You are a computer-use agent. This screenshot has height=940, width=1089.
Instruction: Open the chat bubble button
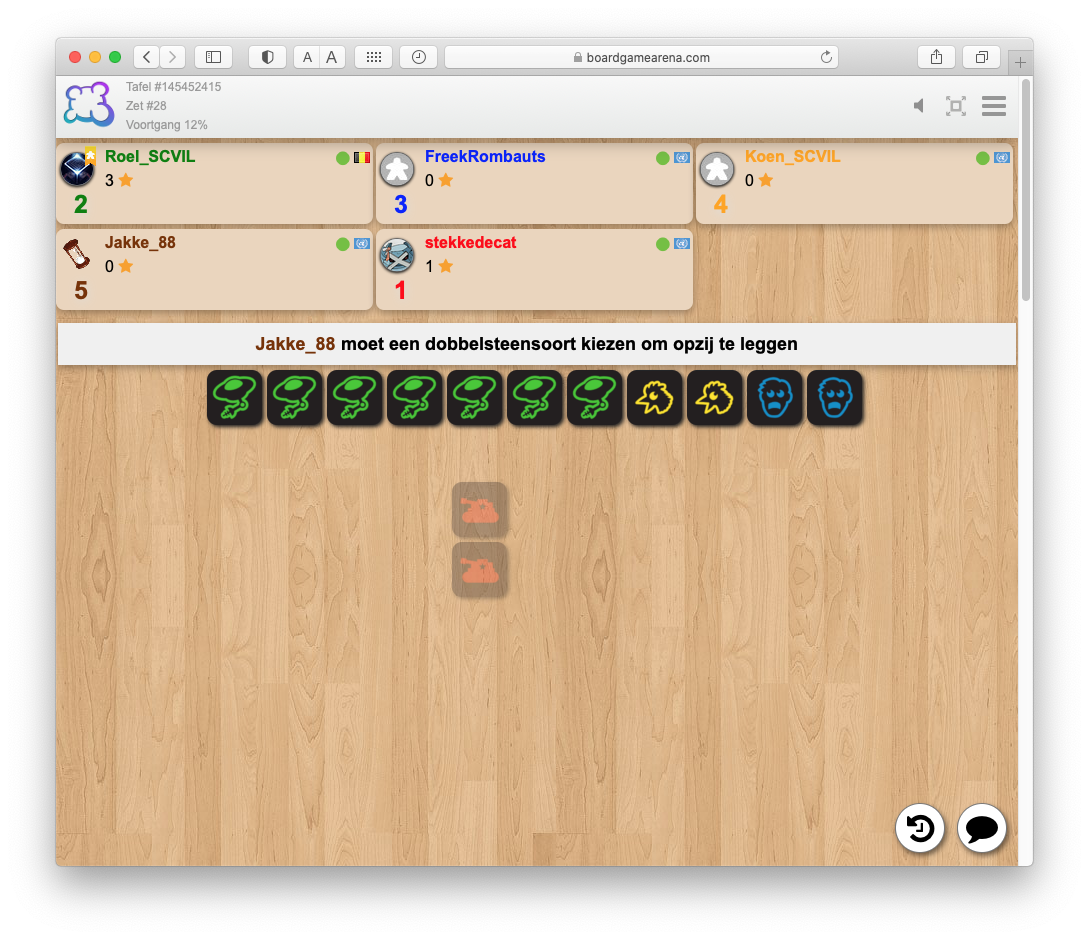coord(981,828)
